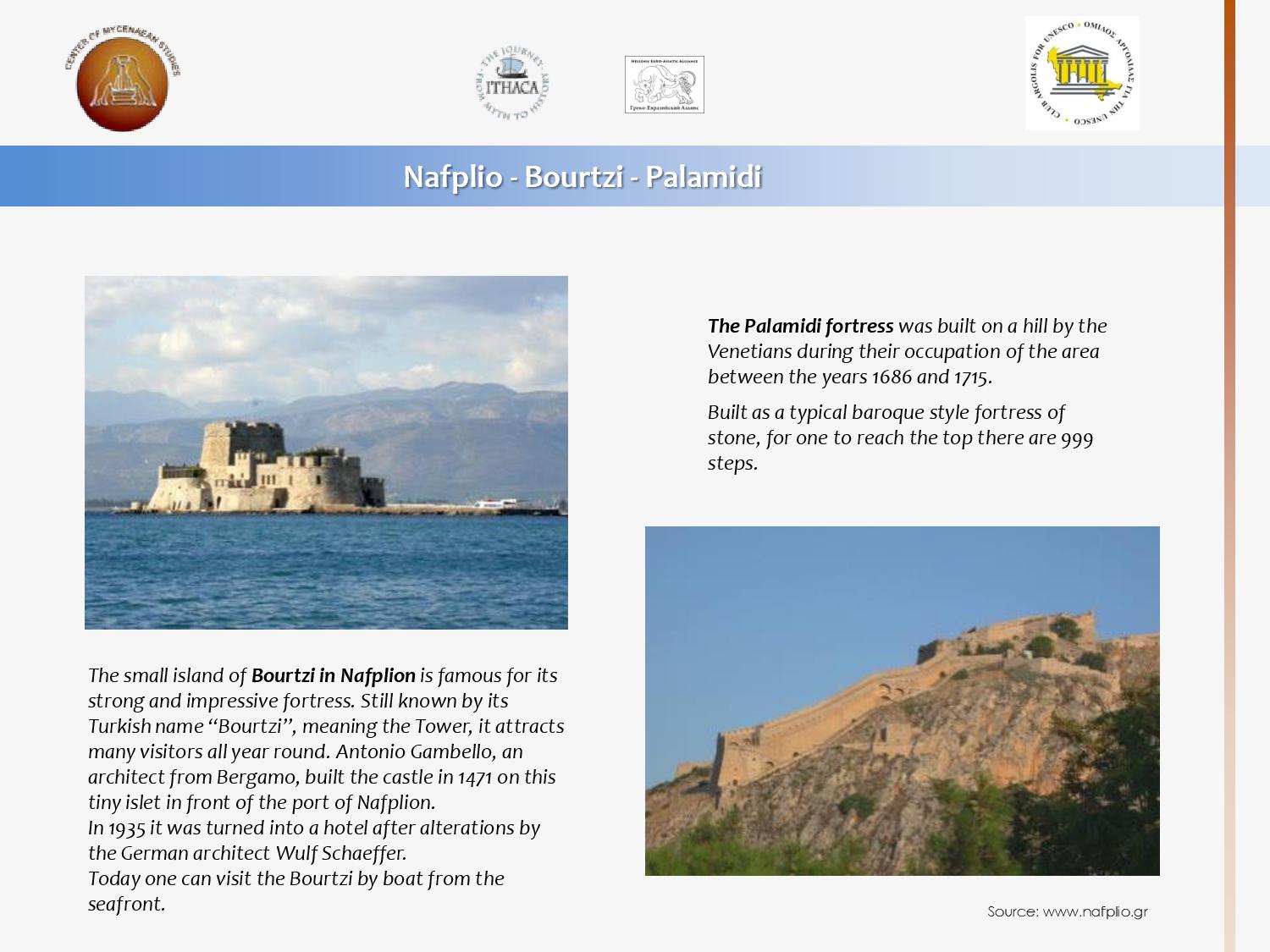Click the bold "The Palamidi fortress" text
Image resolution: width=1270 pixels, height=952 pixels.
pyautogui.click(x=800, y=326)
